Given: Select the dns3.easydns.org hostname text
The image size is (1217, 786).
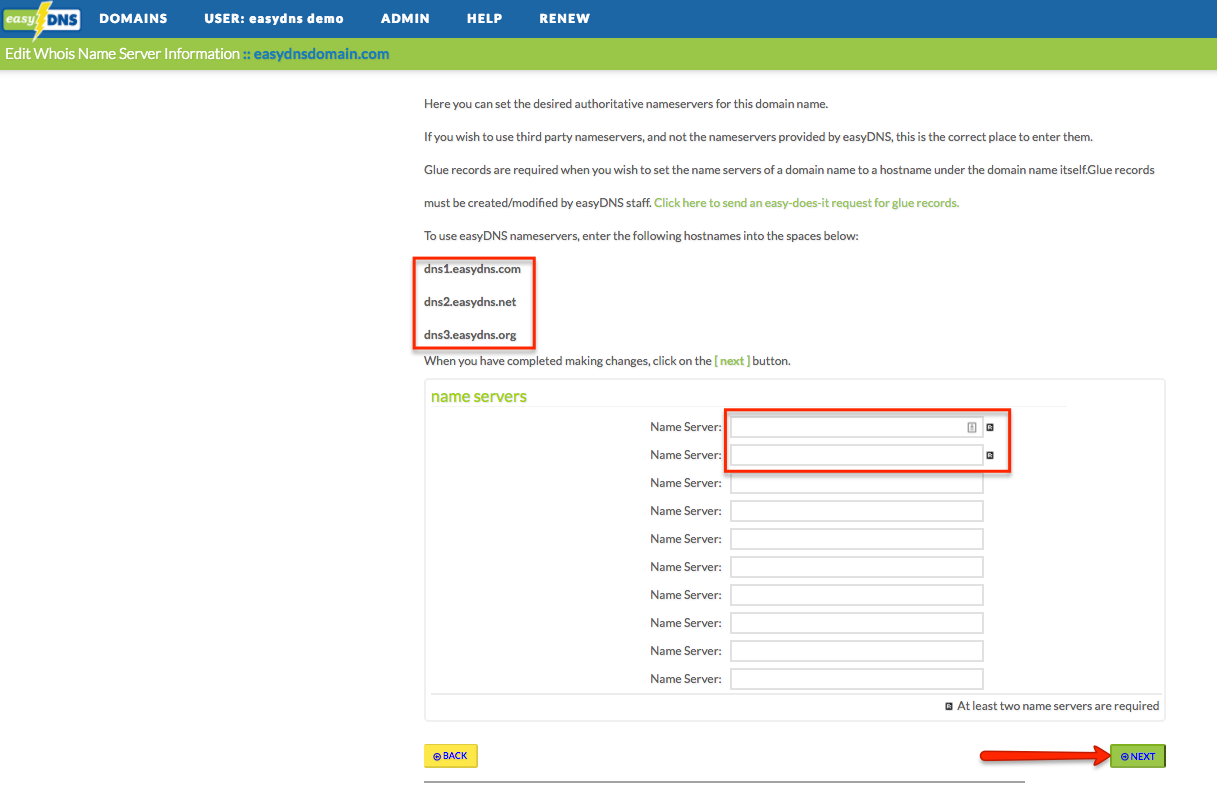Looking at the screenshot, I should point(470,335).
